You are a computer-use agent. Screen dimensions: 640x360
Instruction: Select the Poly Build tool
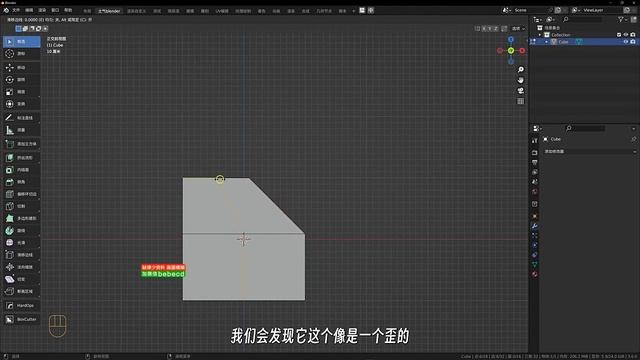point(22,218)
